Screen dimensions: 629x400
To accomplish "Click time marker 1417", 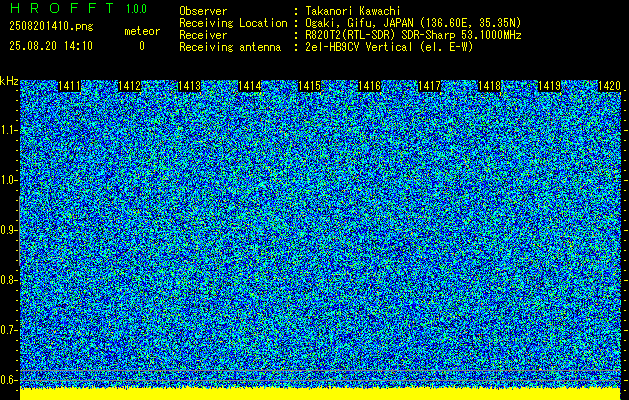I will tap(430, 86).
